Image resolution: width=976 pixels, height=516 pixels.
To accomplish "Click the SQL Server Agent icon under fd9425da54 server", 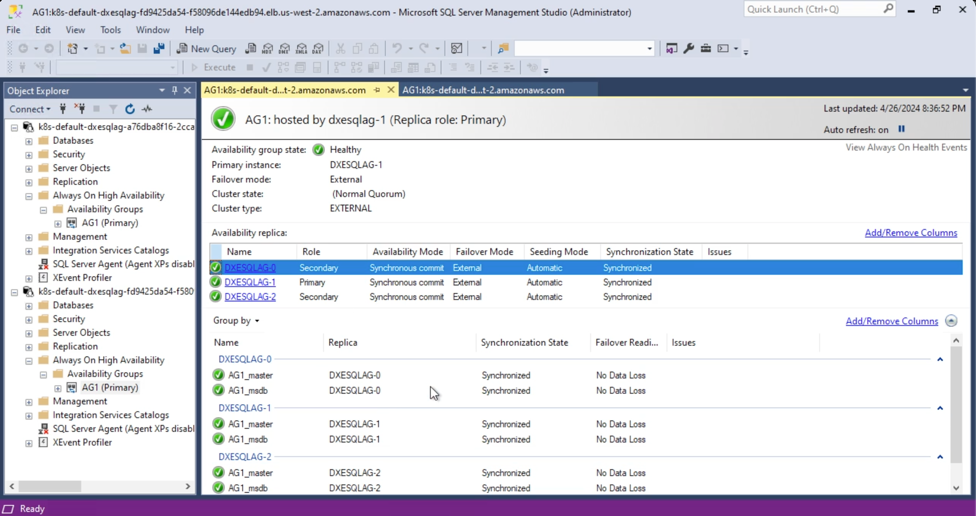I will click(44, 429).
